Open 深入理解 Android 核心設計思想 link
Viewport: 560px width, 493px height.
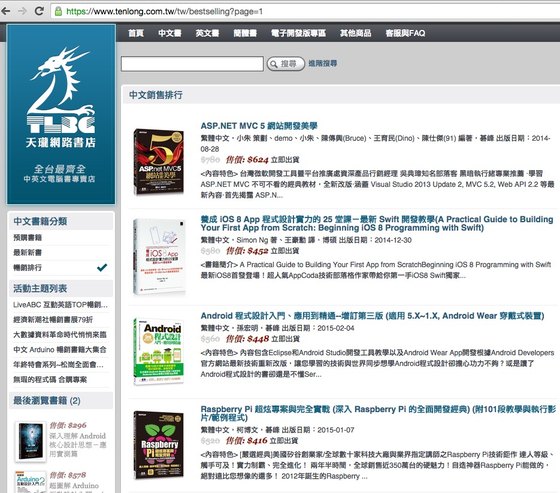77,445
